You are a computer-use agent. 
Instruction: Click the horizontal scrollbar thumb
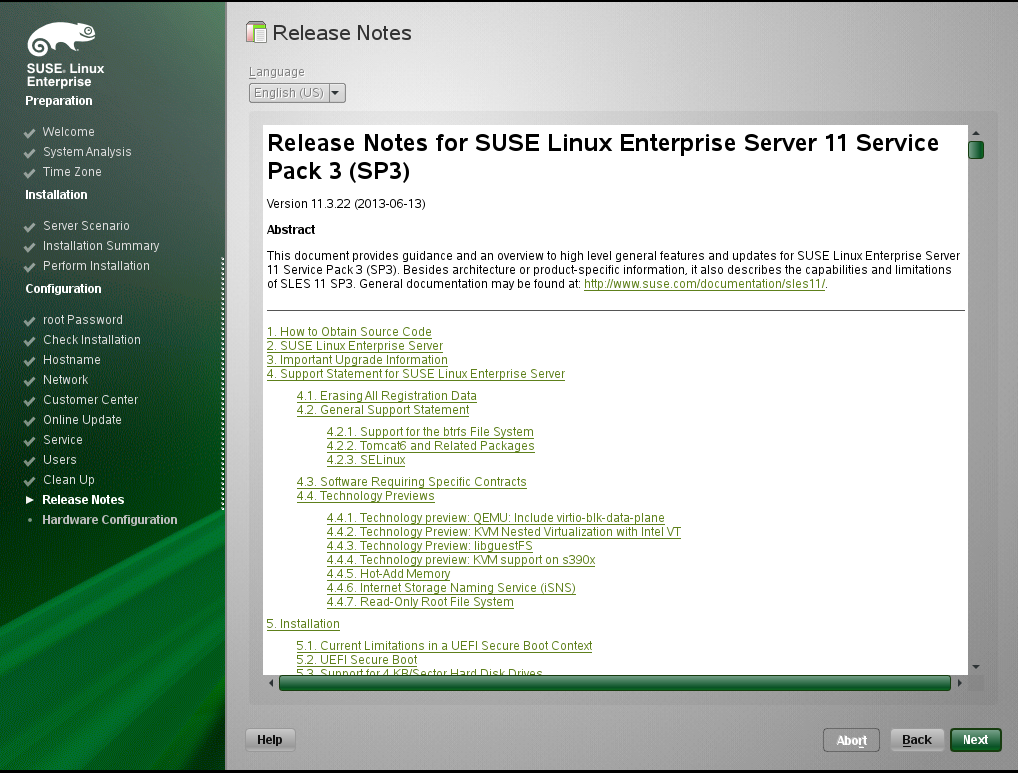coord(615,683)
